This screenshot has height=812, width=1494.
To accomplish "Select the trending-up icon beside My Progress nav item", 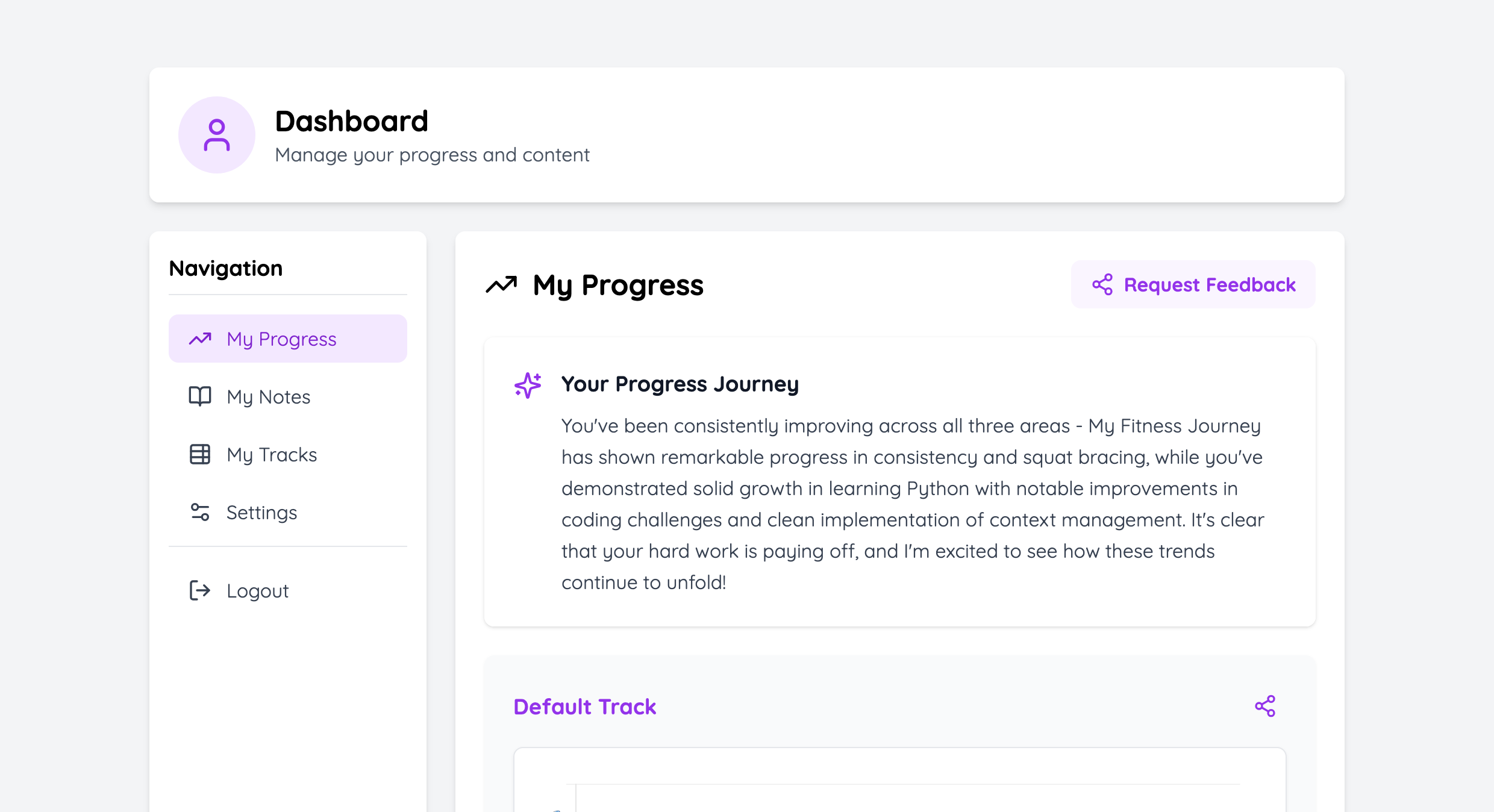I will click(199, 339).
